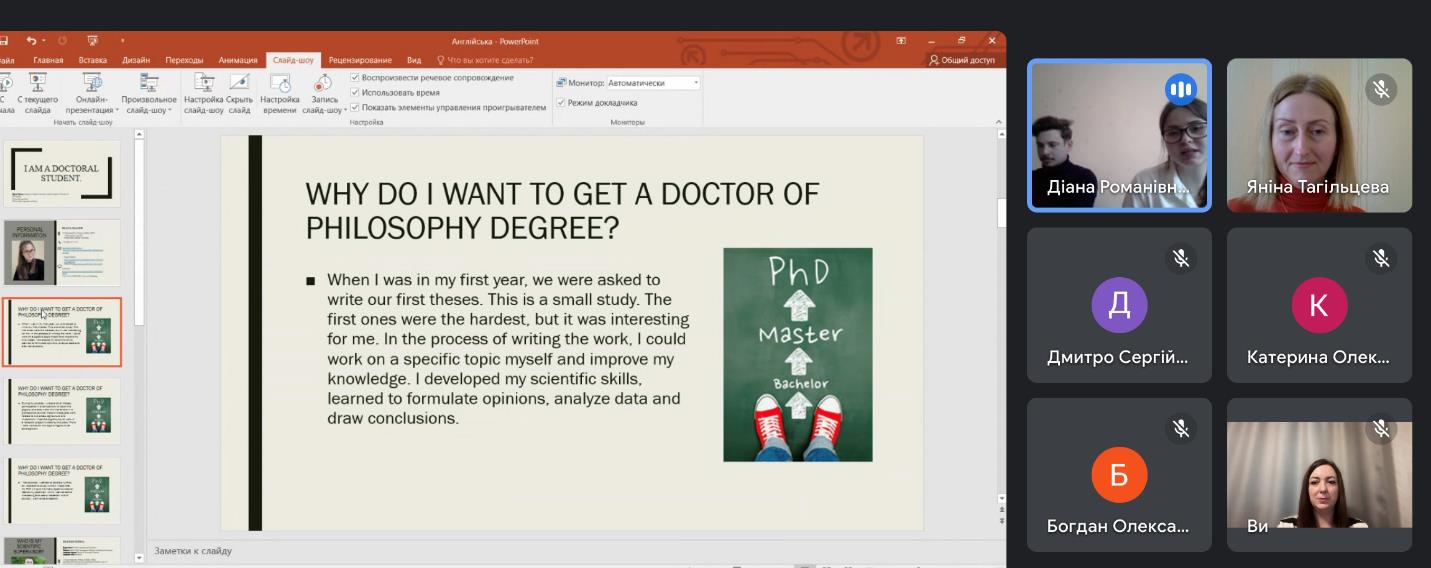Image resolution: width=1431 pixels, height=568 pixels.
Task: Click the pink К avatar of Катерина
Action: coord(1319,305)
